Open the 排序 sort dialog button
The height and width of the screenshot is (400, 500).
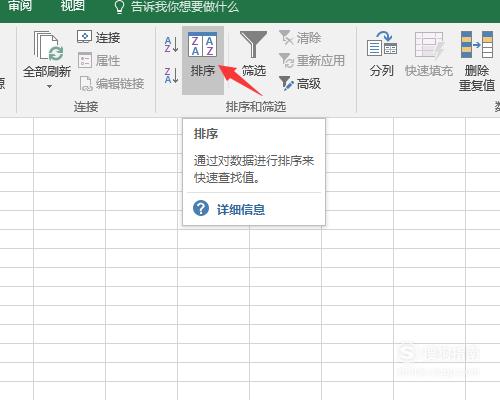coord(203,60)
